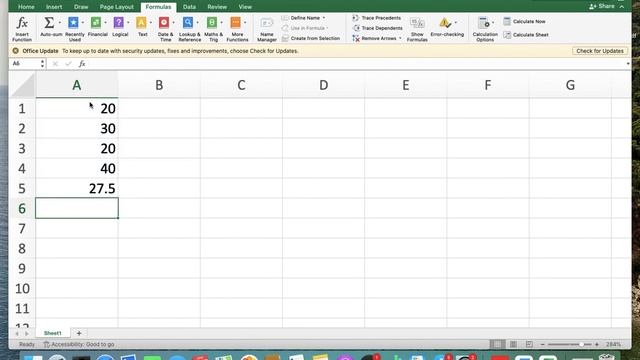This screenshot has width=640, height=360.
Task: Open Calculation Options
Action: click(x=484, y=29)
